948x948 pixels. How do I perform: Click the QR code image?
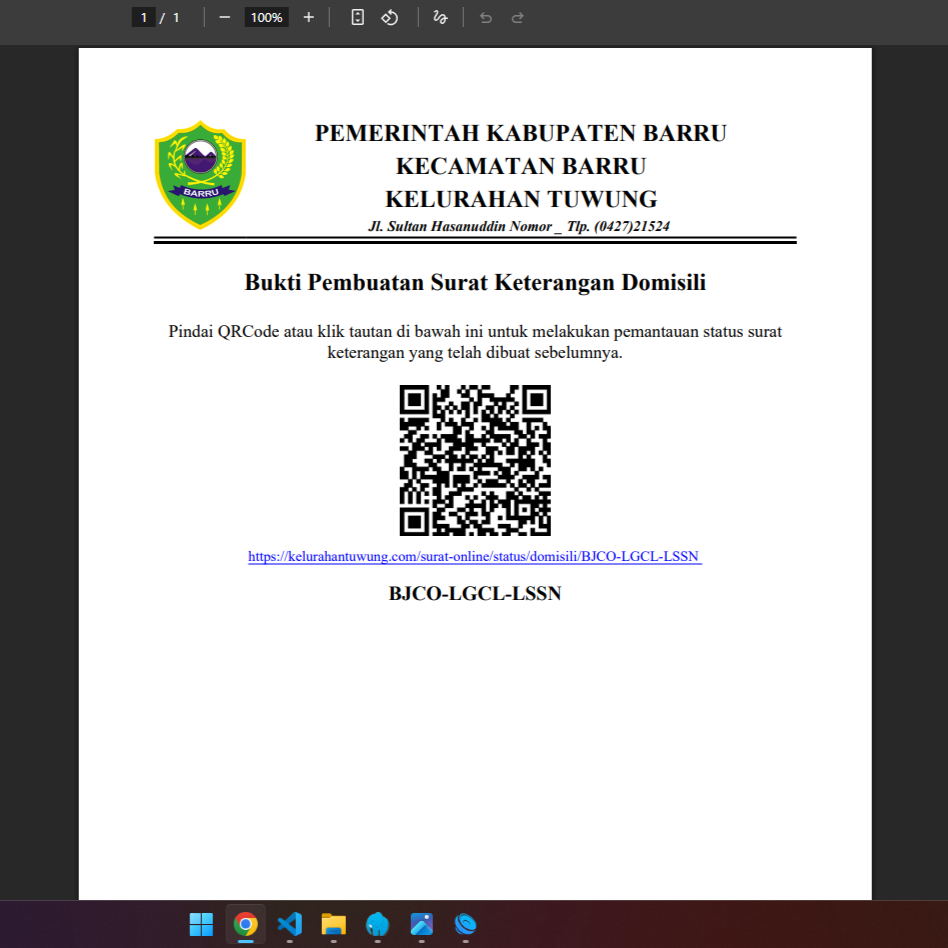pyautogui.click(x=475, y=460)
